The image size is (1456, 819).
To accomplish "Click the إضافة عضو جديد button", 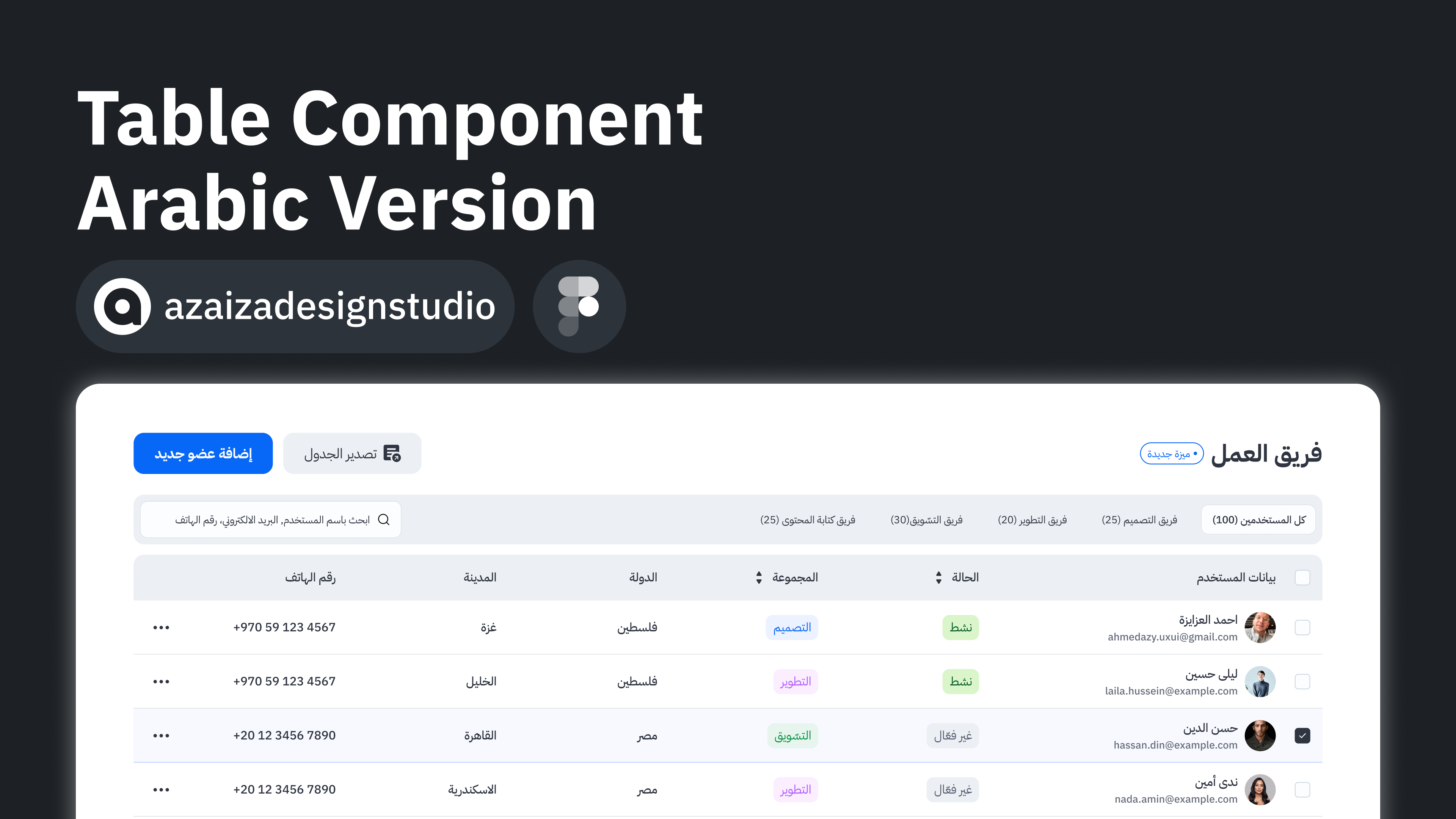I will point(203,453).
